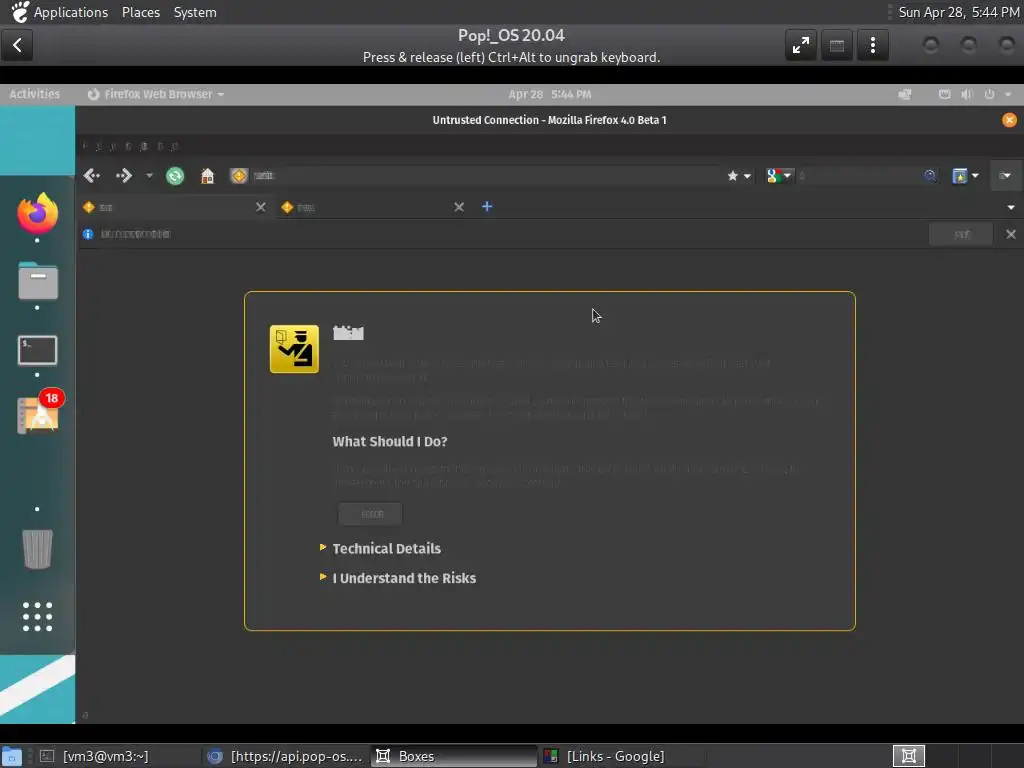Open the three-dot menu in Boxes header
Screen dimensions: 1024x768
(x=872, y=45)
